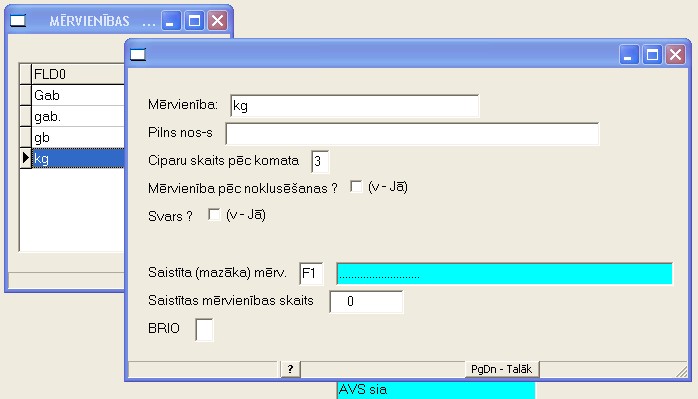Enable Mērvienība pēc noklusēšanas checkbox
The width and height of the screenshot is (698, 399).
coord(356,187)
